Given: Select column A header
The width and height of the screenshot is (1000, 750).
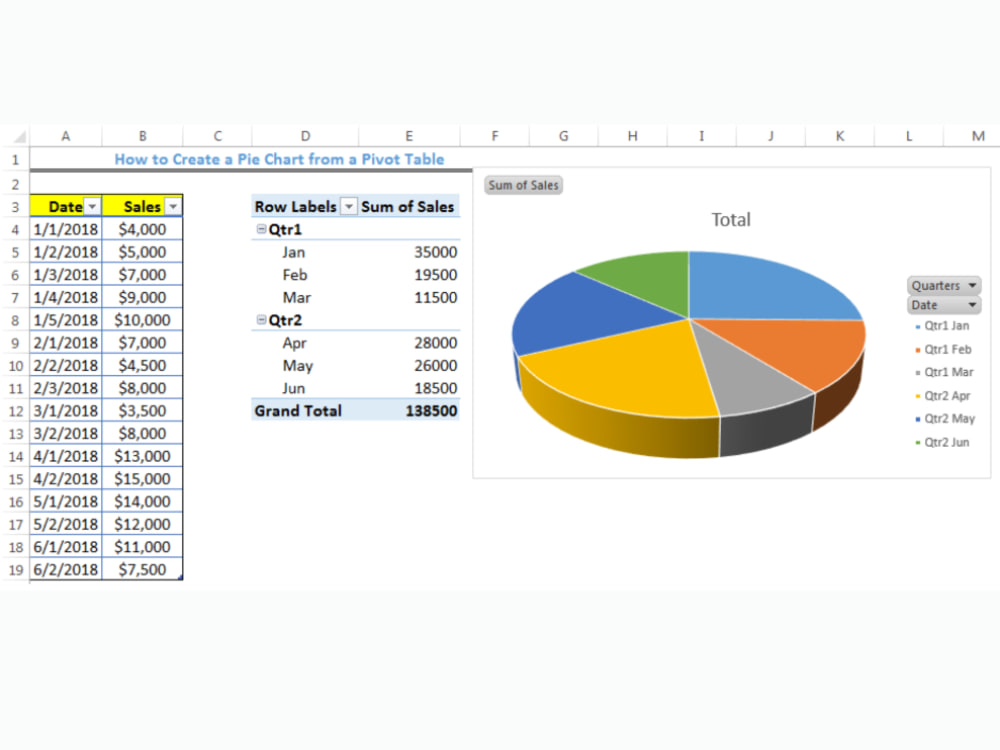Looking at the screenshot, I should point(66,136).
